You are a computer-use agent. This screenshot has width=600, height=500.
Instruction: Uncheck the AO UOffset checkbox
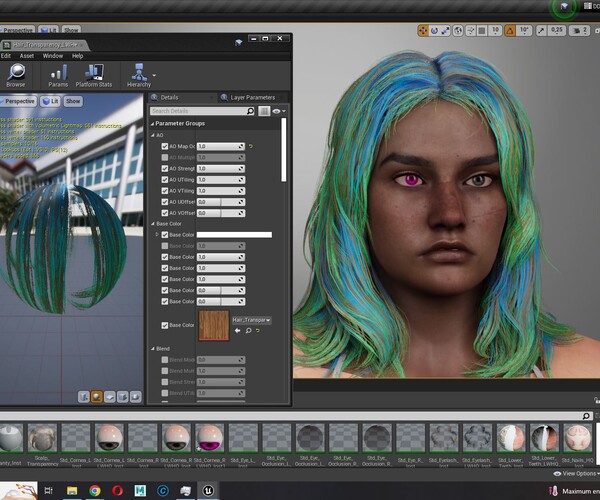165,202
